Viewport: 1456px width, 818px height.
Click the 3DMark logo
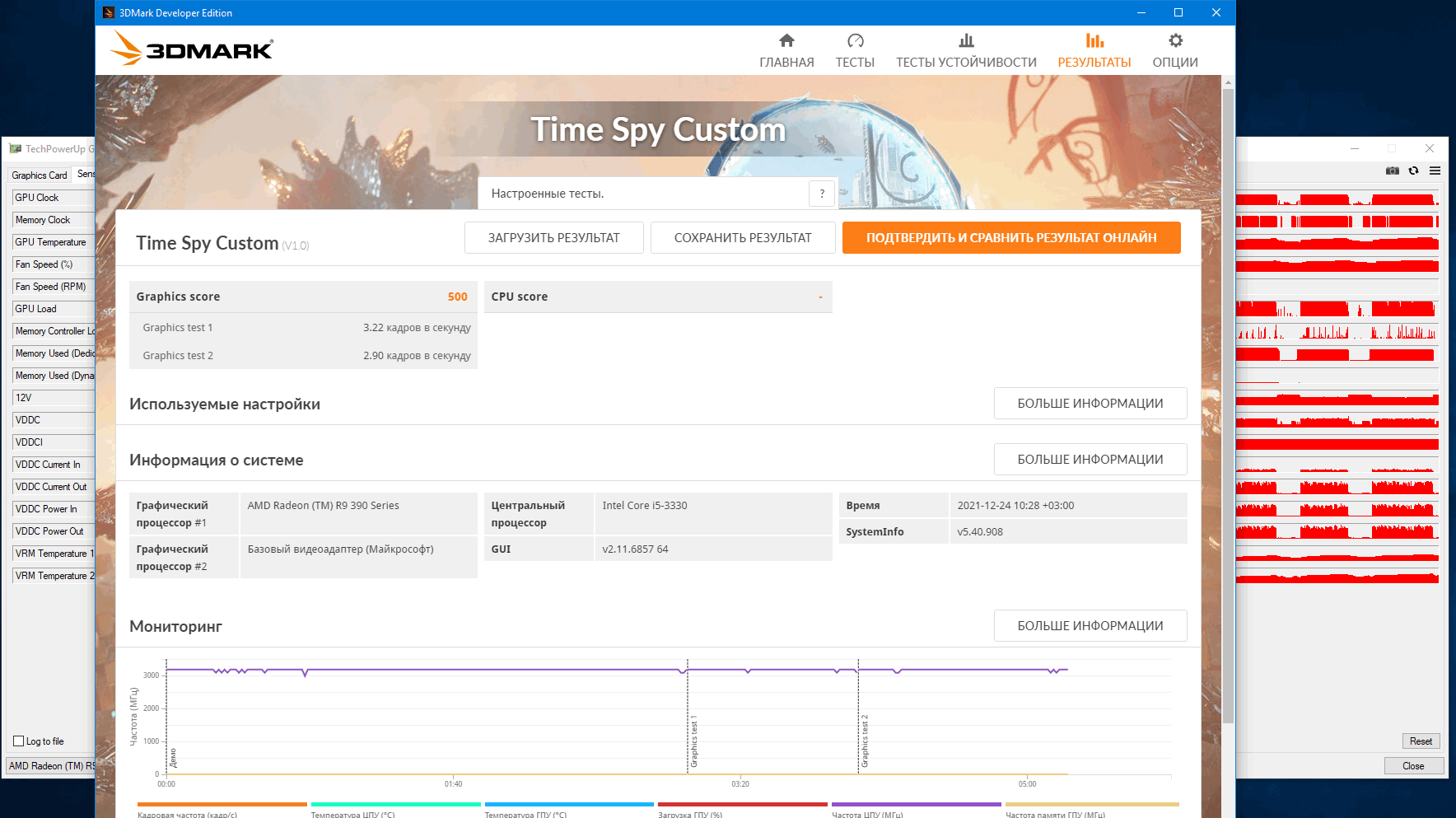[x=192, y=49]
